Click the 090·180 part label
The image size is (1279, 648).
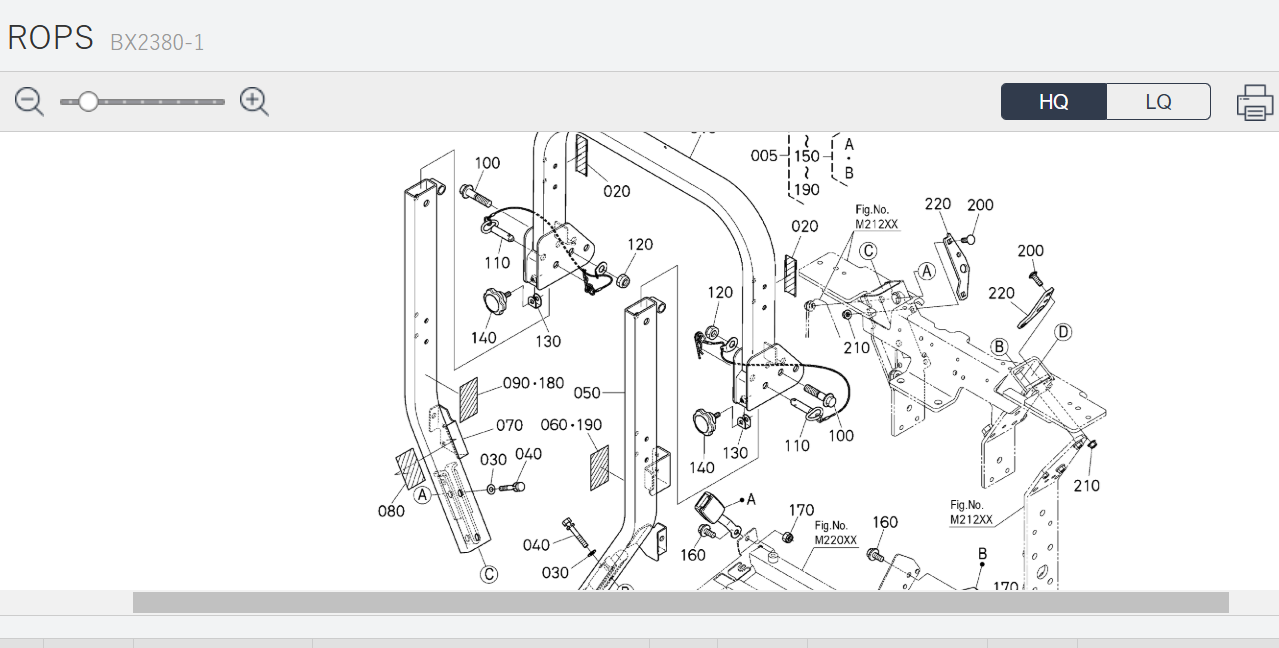(533, 383)
